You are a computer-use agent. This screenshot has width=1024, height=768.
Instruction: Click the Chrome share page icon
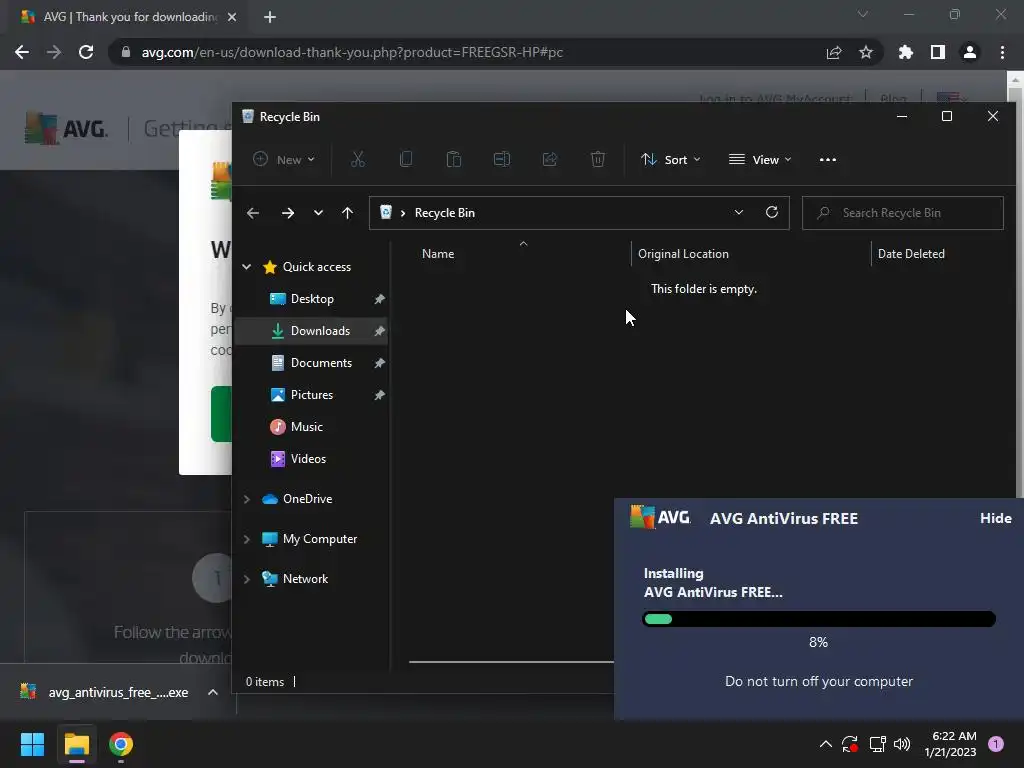(834, 52)
